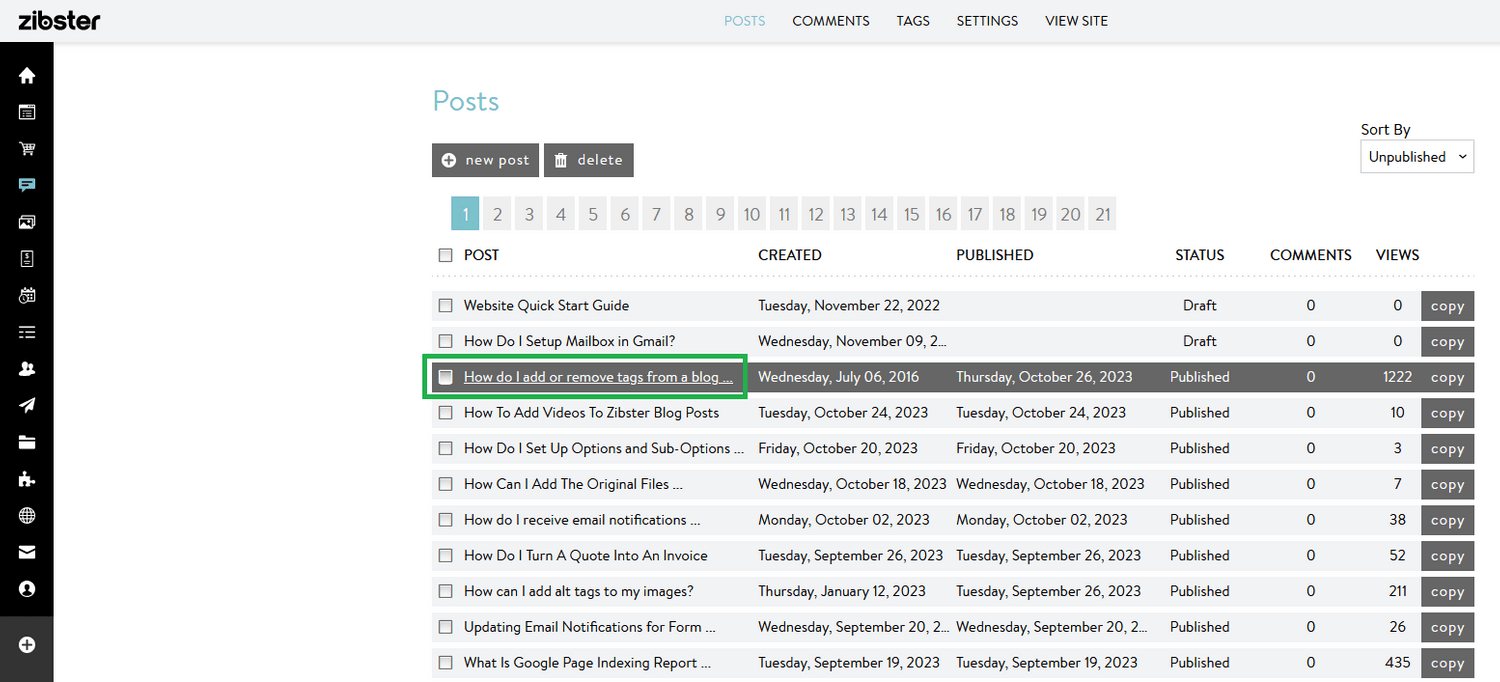Open the How Can I Add The Original Files post
The width and height of the screenshot is (1500, 682).
point(575,484)
